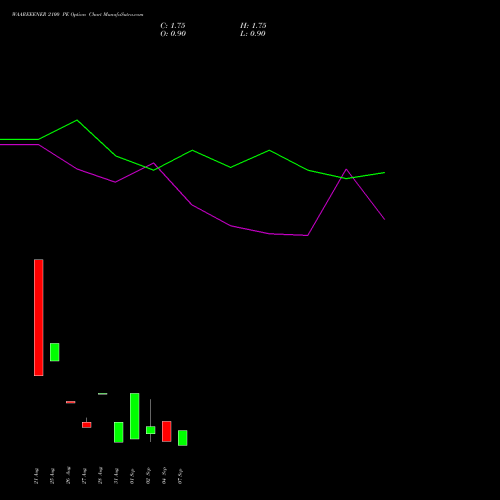
Task: Click the right end of the purple line
Action: (x=385, y=219)
